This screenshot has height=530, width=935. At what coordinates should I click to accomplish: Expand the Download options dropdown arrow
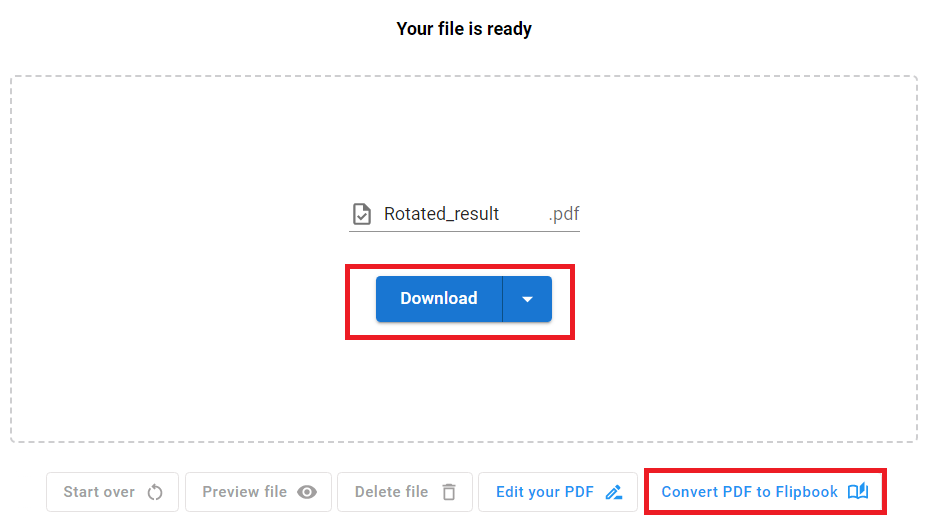[527, 299]
